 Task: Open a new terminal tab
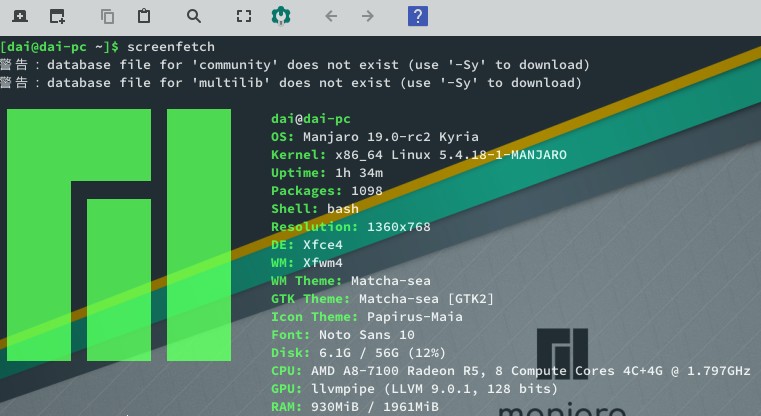pos(19,16)
